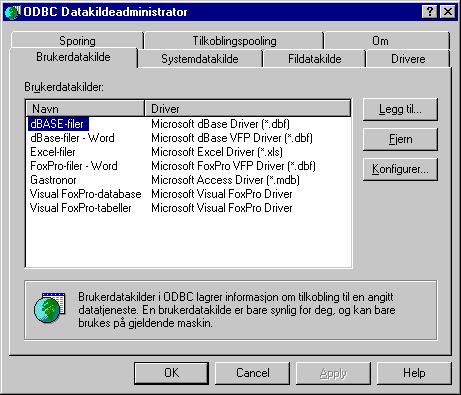
Task: Click the Driver column header
Action: coord(248,109)
